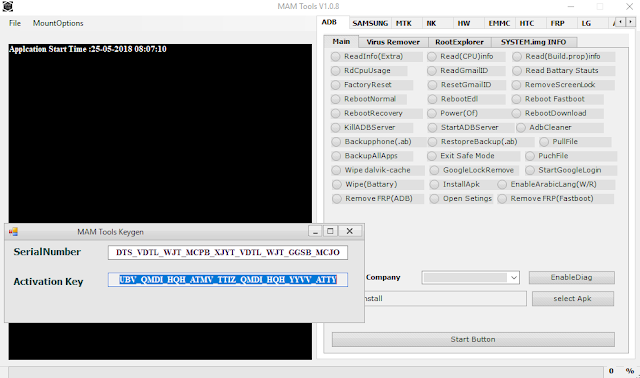Click the Start Button

click(x=473, y=339)
